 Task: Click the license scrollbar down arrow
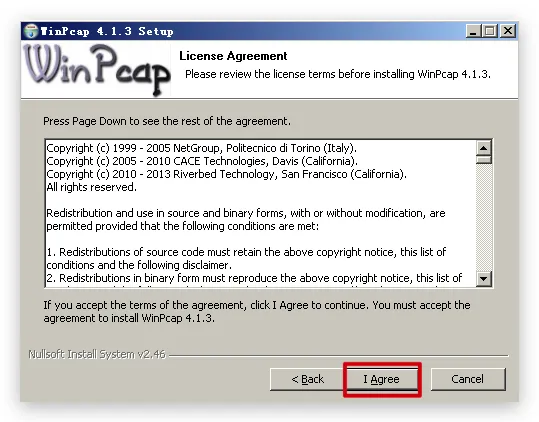point(484,278)
